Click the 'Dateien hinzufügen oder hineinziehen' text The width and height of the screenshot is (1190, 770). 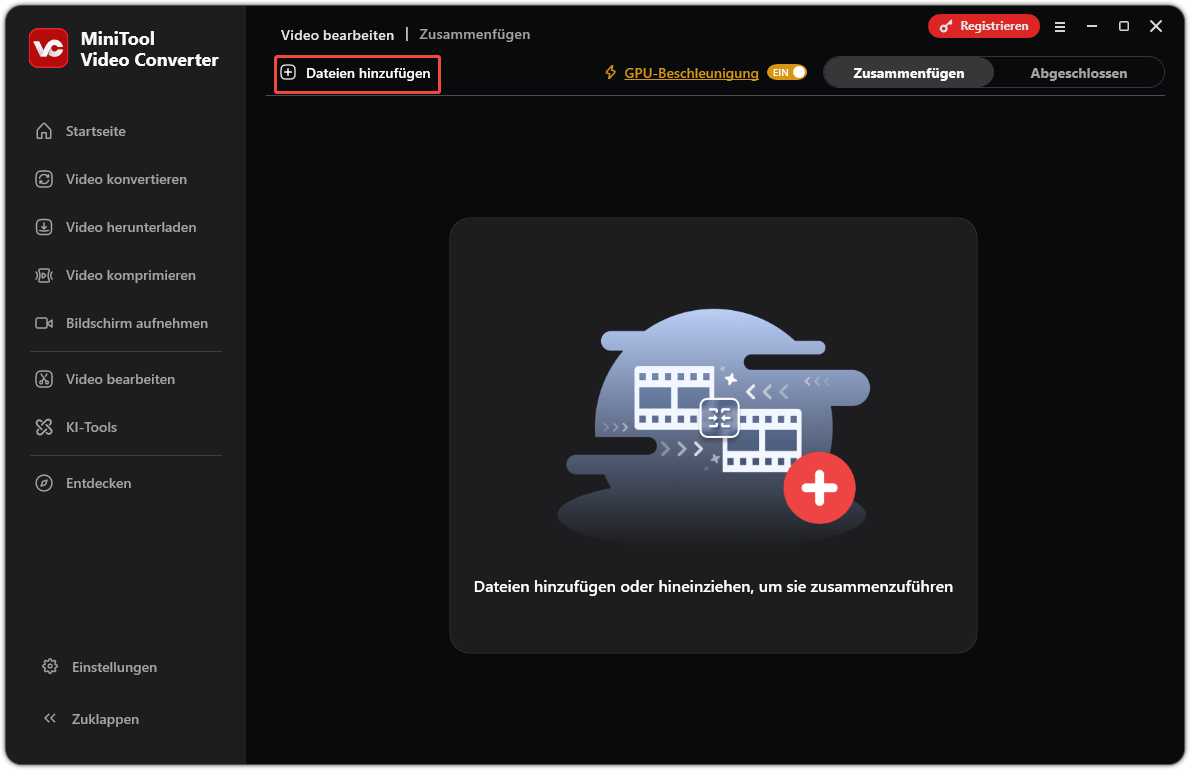pos(713,586)
